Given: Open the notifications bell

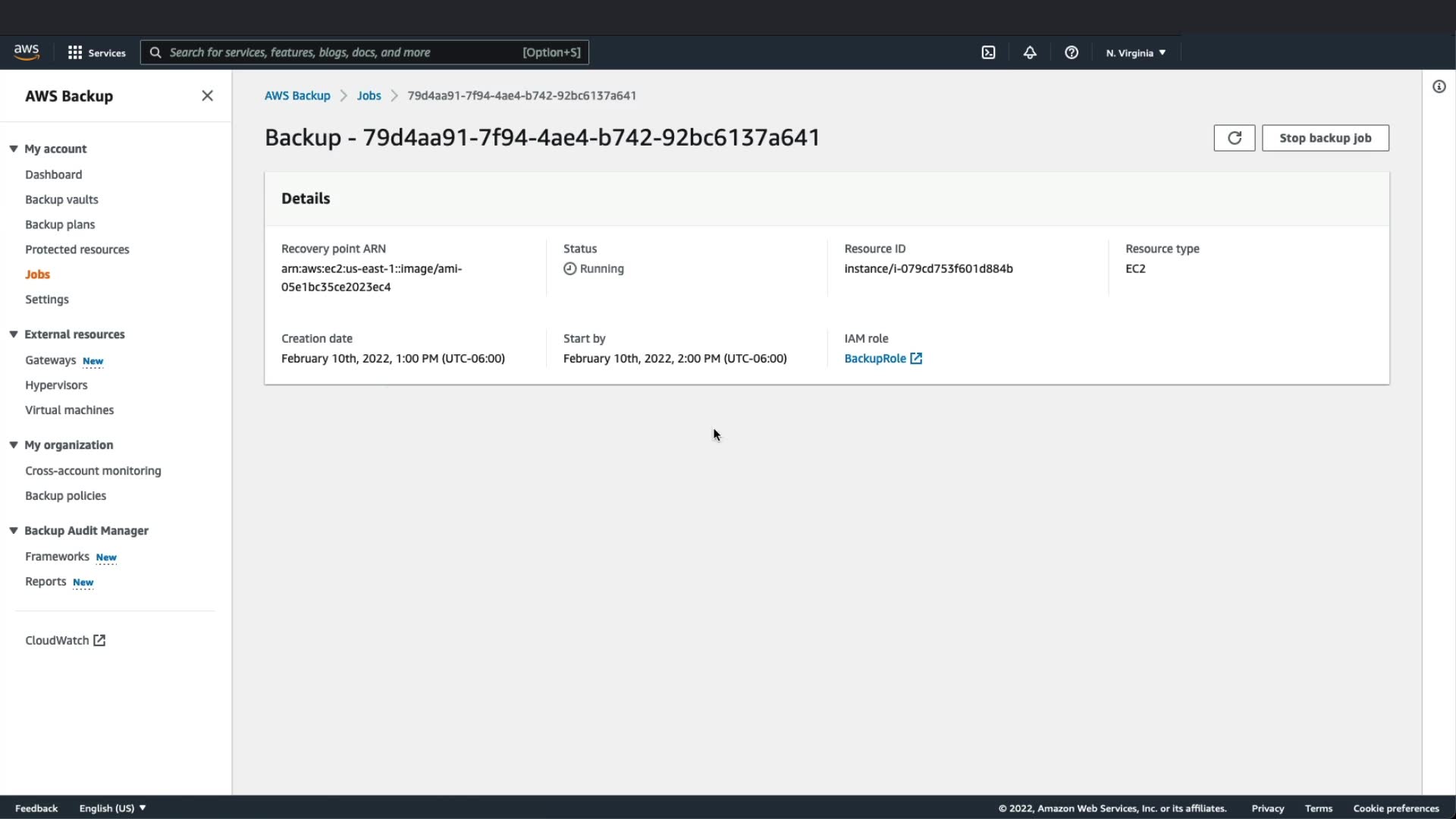Looking at the screenshot, I should point(1030,52).
